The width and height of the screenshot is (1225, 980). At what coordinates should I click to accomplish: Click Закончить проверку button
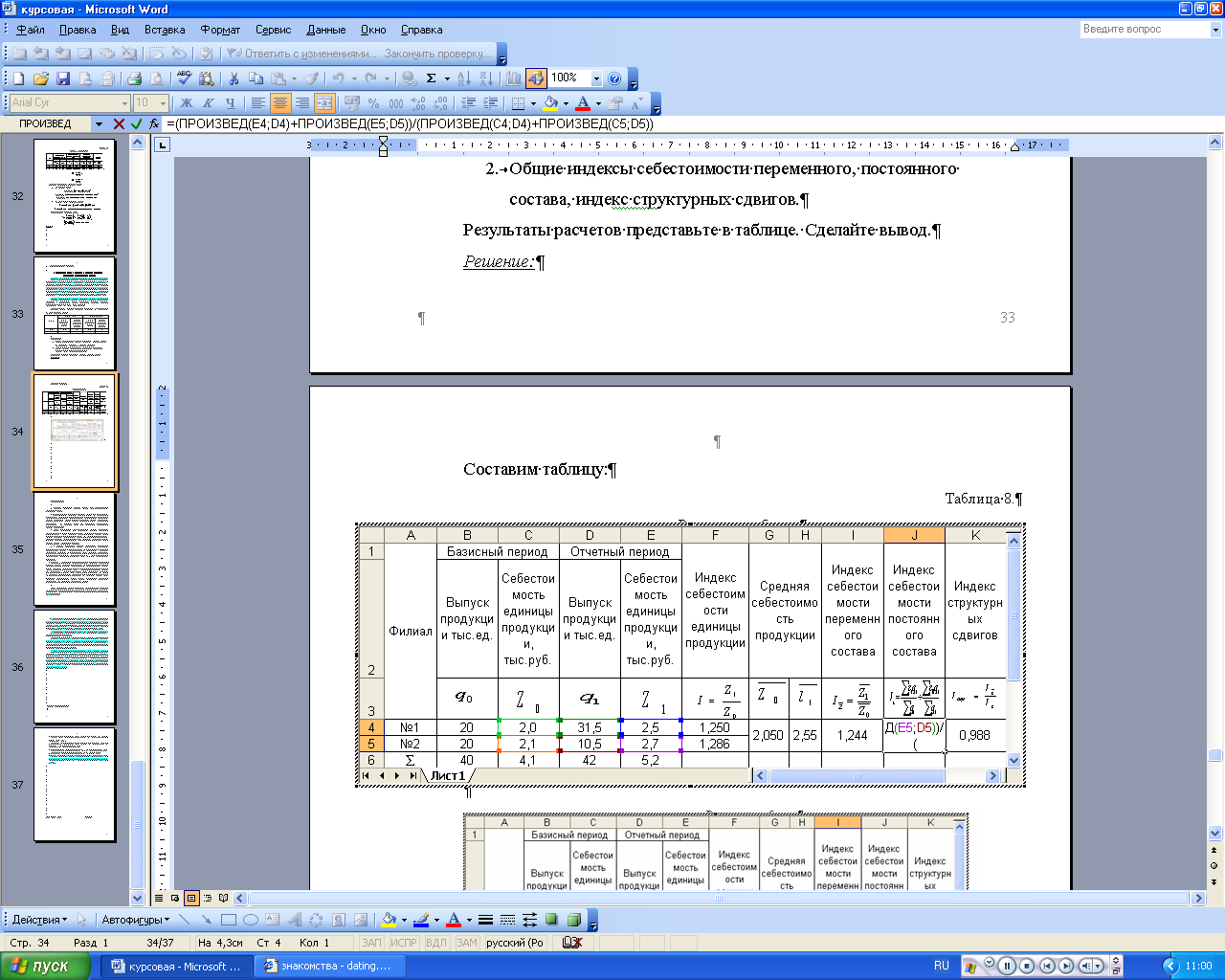pyautogui.click(x=438, y=54)
